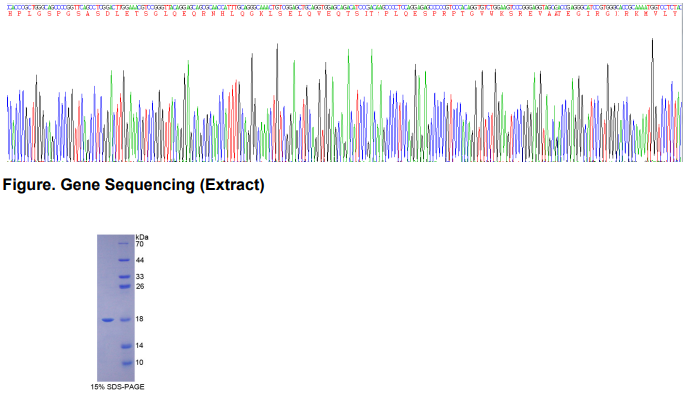Select the 14 kDa marker label

pos(140,345)
